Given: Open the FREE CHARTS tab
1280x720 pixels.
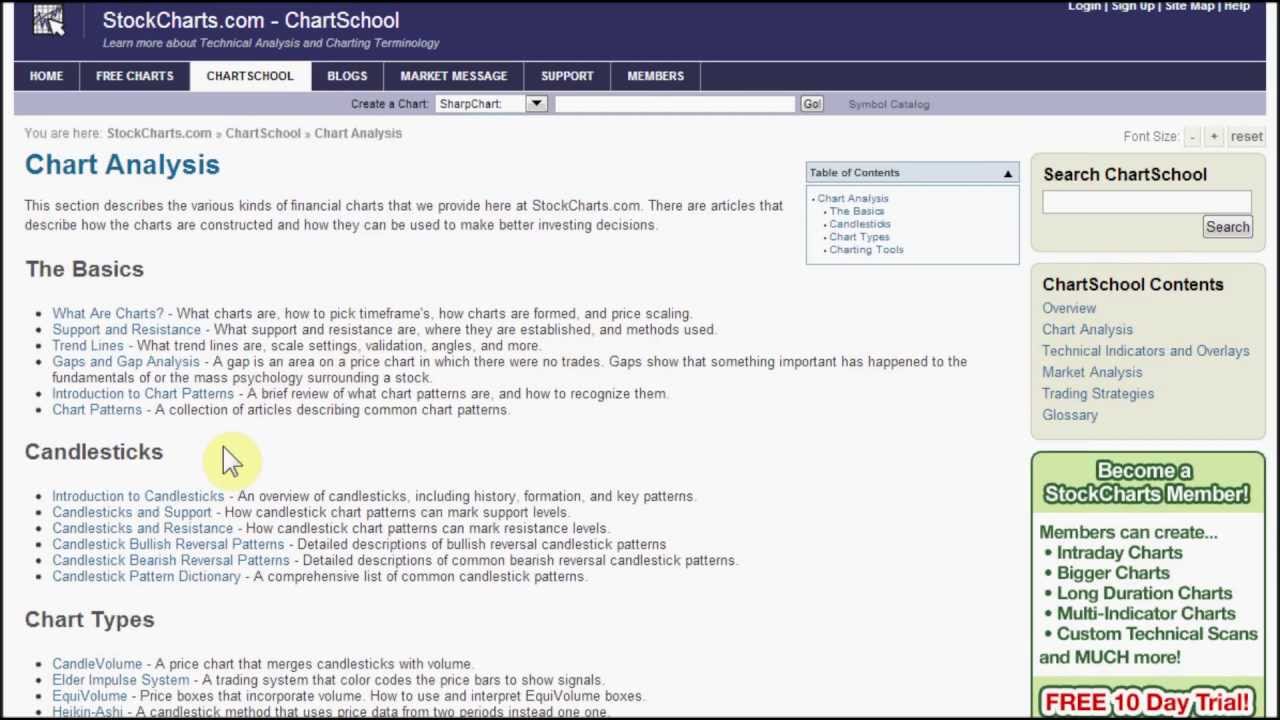Looking at the screenshot, I should [x=135, y=76].
